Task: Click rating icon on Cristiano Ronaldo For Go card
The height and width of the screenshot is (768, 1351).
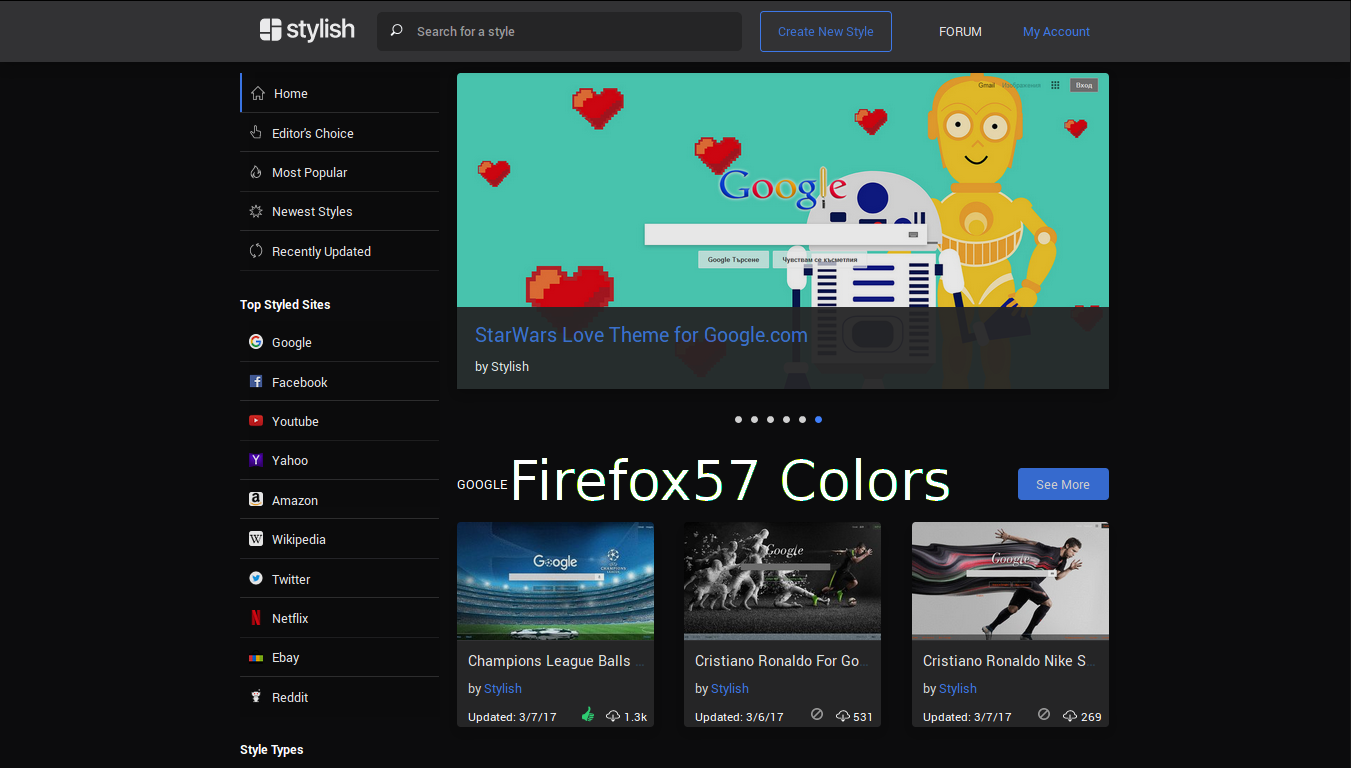Action: click(x=817, y=715)
